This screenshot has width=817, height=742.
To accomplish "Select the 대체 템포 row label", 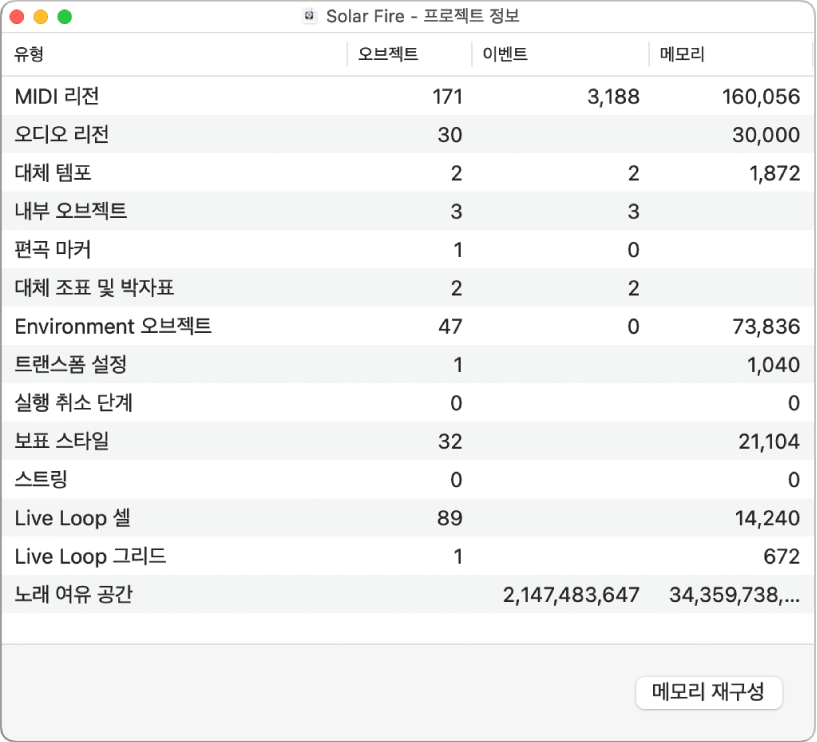I will 53,173.
